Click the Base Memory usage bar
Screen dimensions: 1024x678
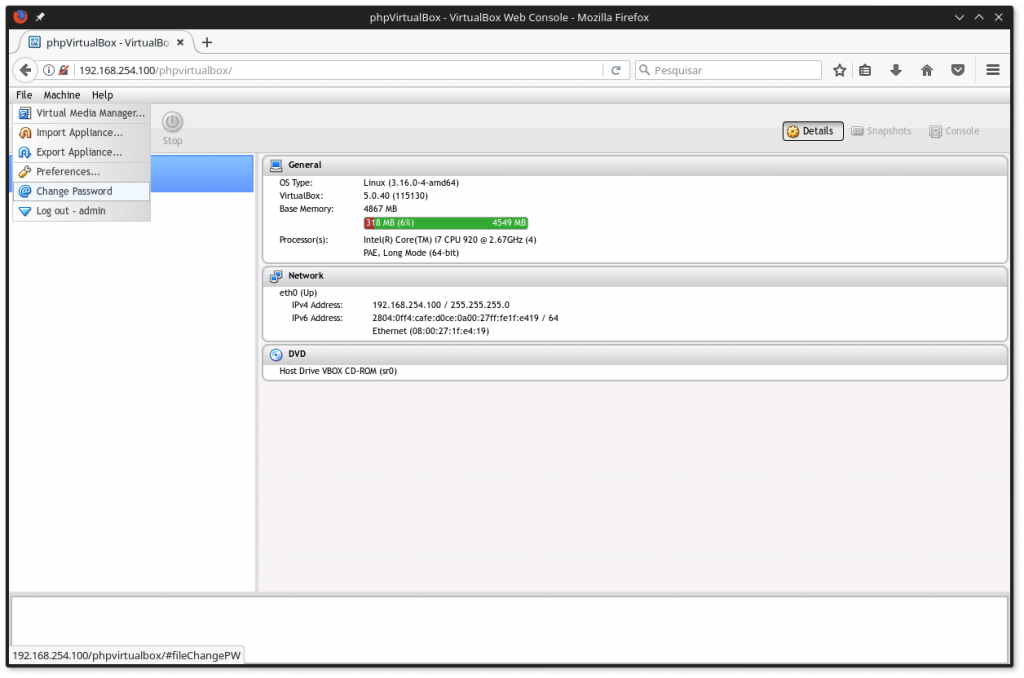[445, 222]
